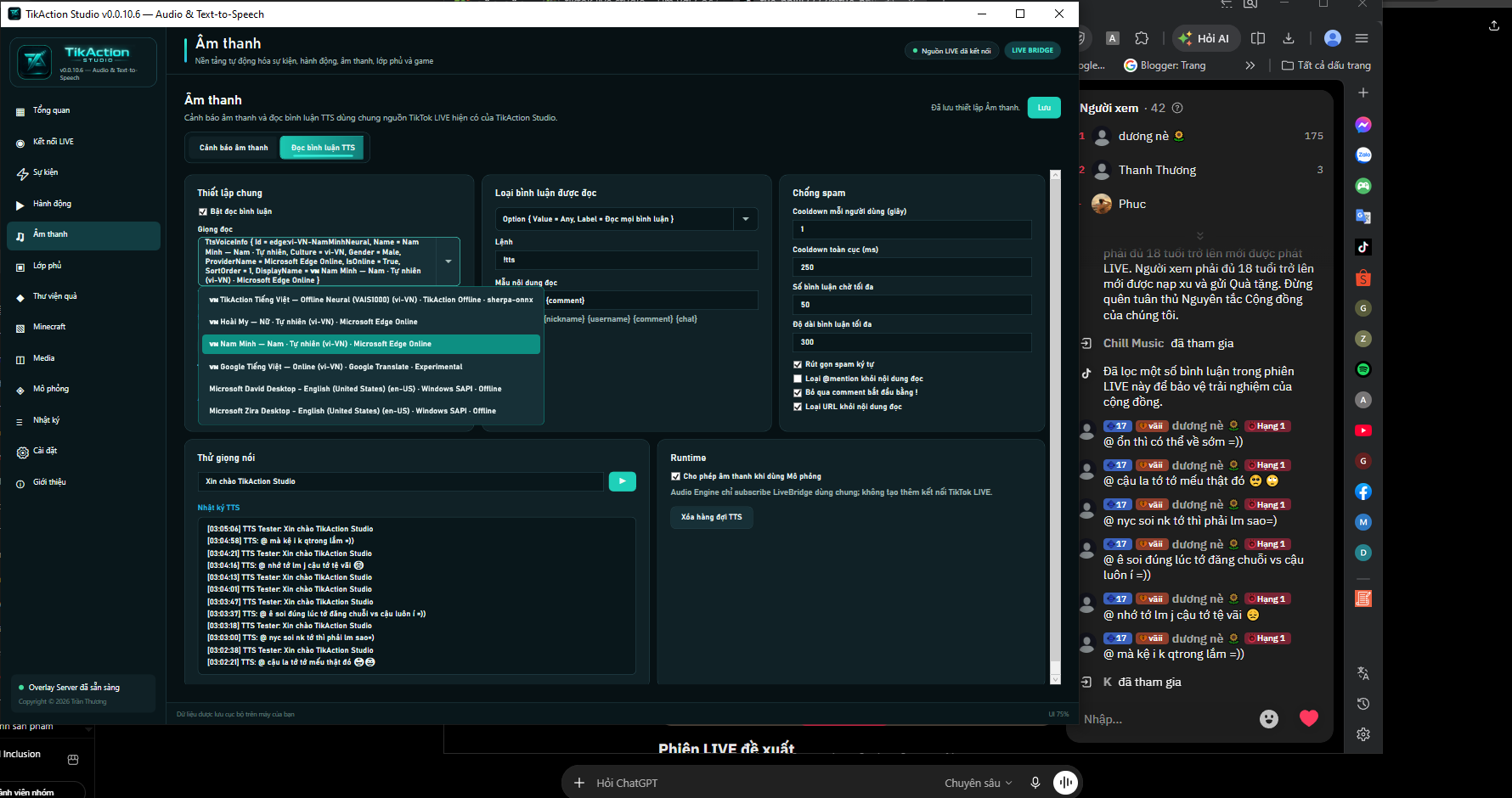Click the 'LIVE BRIDGE' badge button
Viewport: 1512px width, 798px height.
point(1032,50)
